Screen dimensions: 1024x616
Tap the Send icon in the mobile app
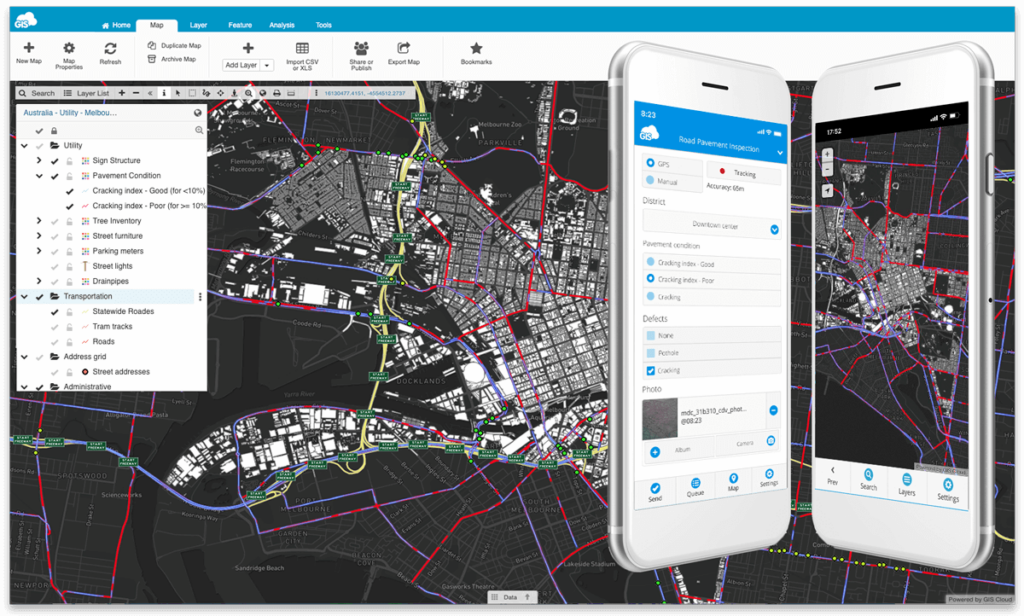pos(656,486)
